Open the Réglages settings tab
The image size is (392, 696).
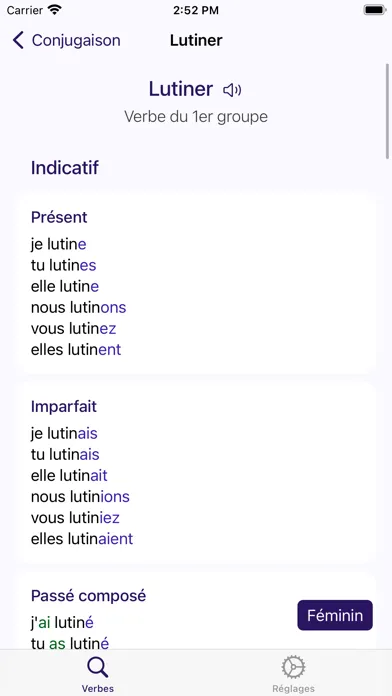pos(293,674)
